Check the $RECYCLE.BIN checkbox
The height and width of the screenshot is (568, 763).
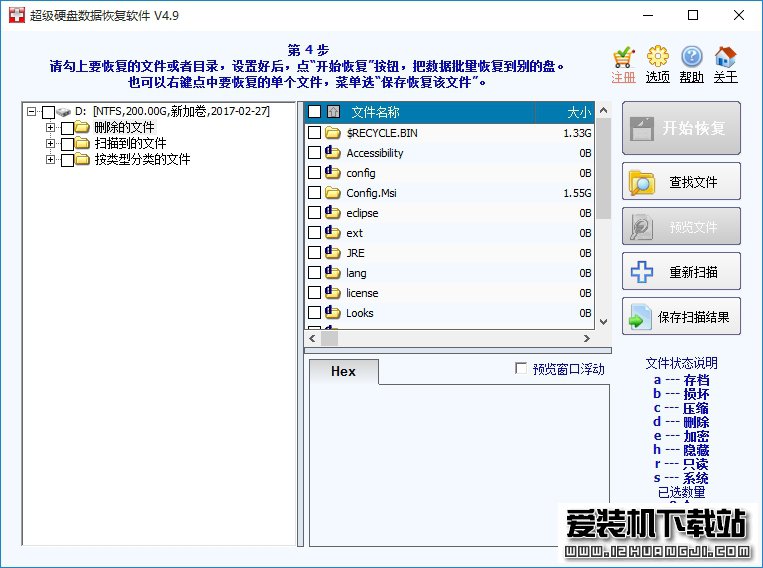314,132
